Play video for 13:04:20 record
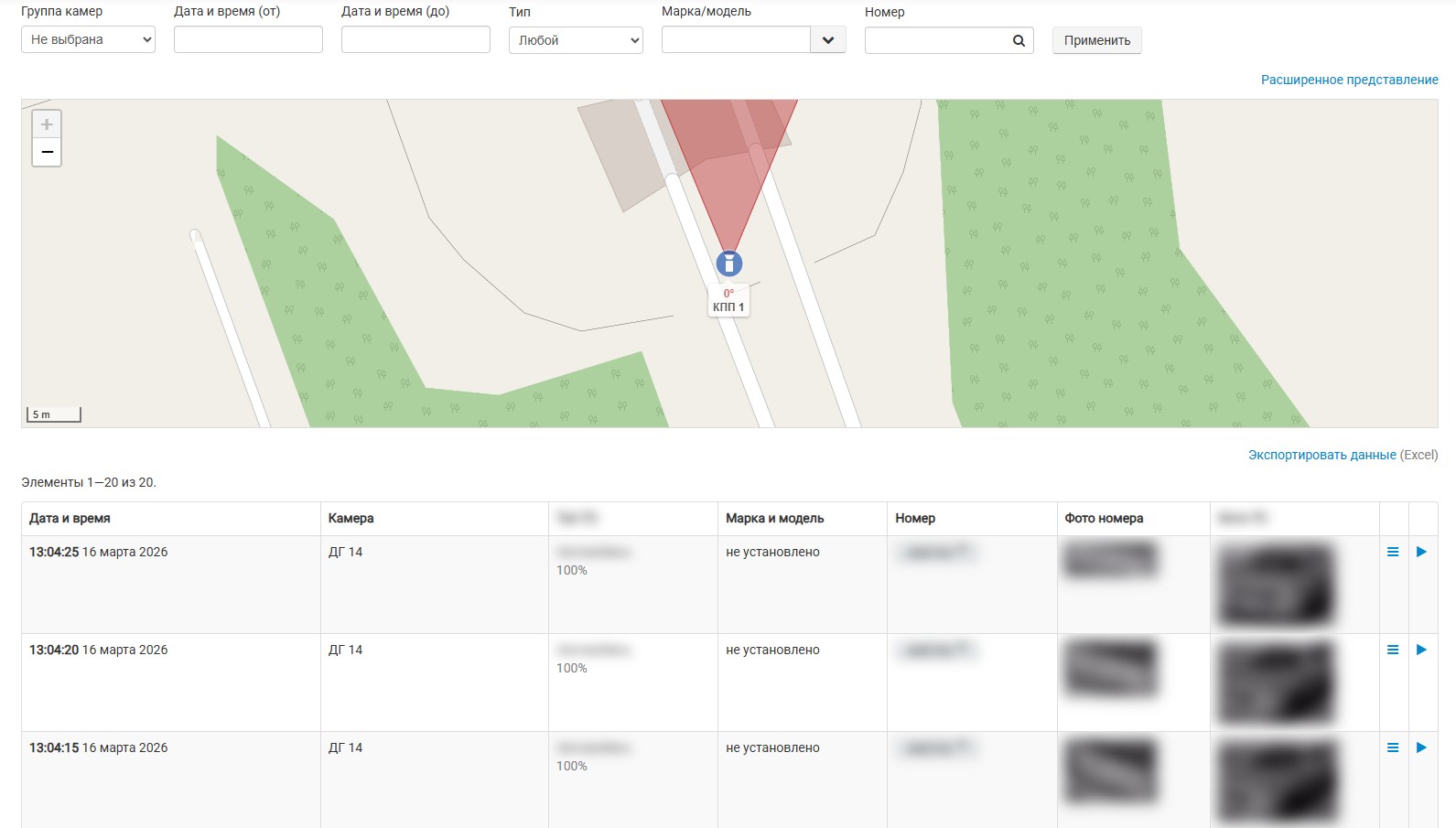The width and height of the screenshot is (1456, 828). click(x=1421, y=650)
